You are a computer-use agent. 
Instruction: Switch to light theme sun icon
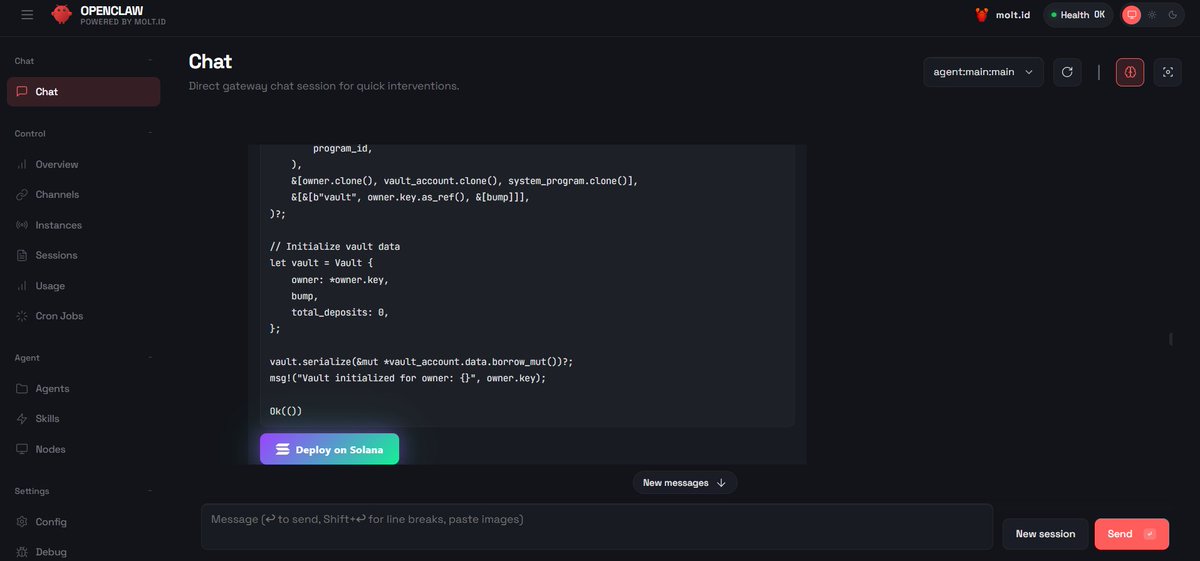coord(1152,15)
